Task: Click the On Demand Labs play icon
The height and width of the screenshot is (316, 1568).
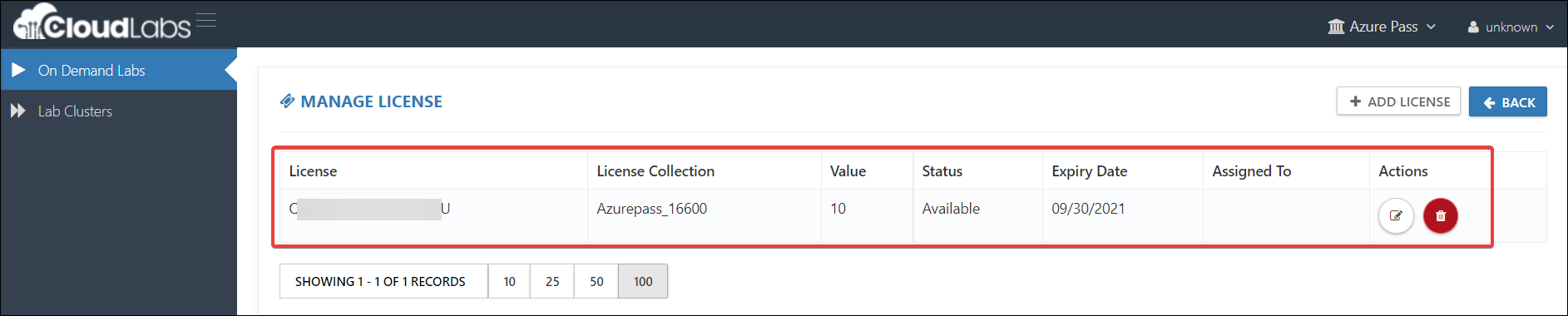Action: pos(18,70)
